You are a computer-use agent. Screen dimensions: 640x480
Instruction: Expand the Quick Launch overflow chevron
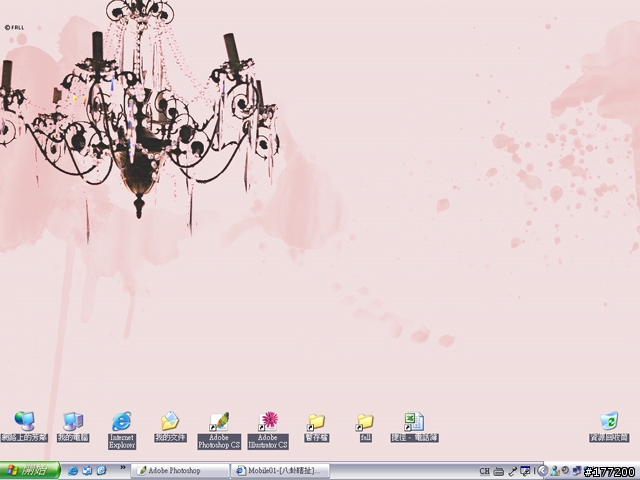coord(122,467)
